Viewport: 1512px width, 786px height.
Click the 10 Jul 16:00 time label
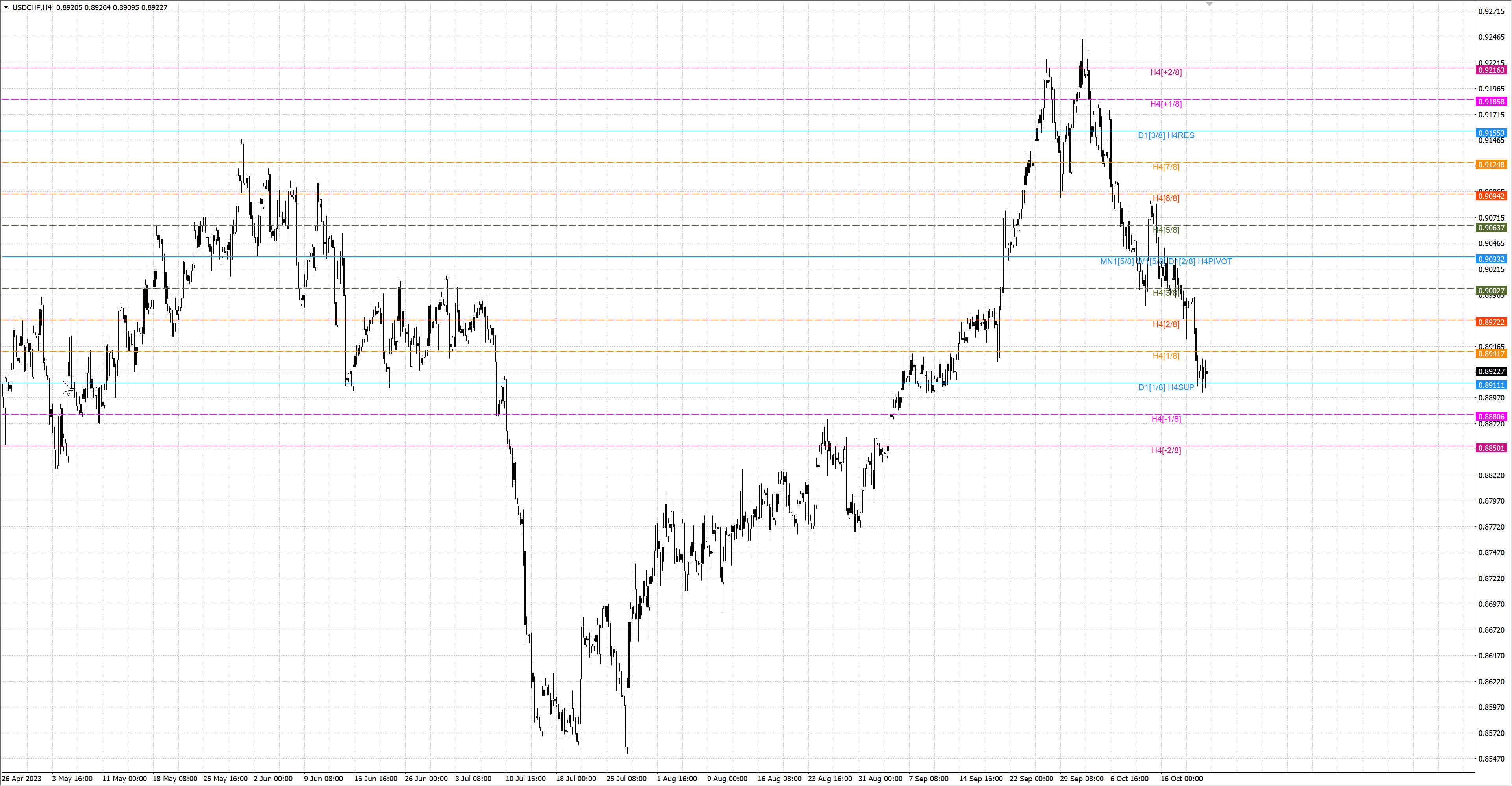click(x=525, y=779)
